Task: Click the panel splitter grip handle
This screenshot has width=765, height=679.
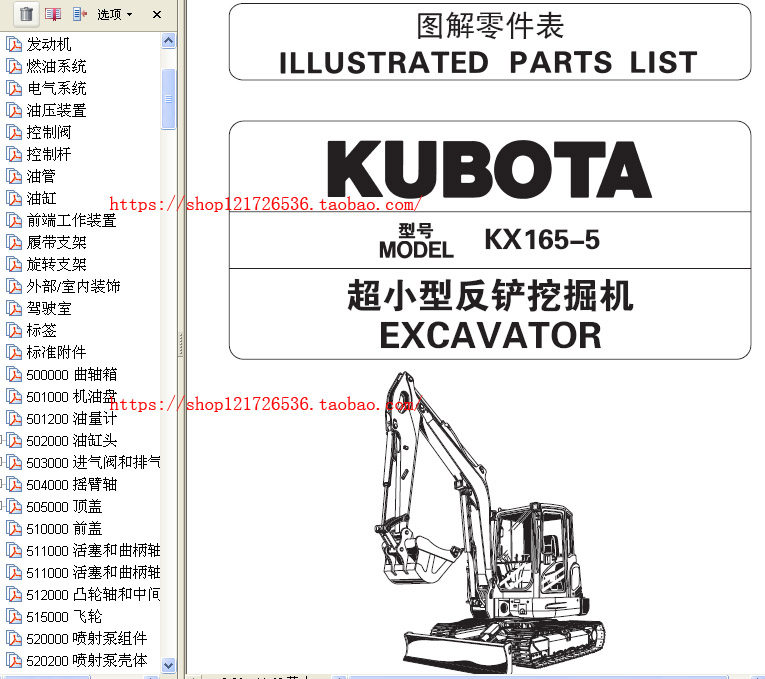Action: 181,344
